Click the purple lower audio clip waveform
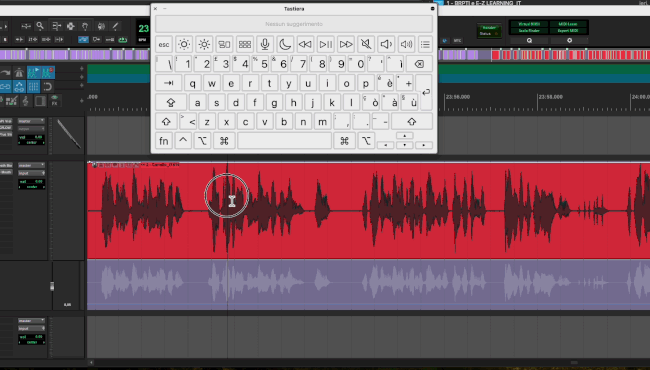The height and width of the screenshot is (370, 650). (368, 284)
